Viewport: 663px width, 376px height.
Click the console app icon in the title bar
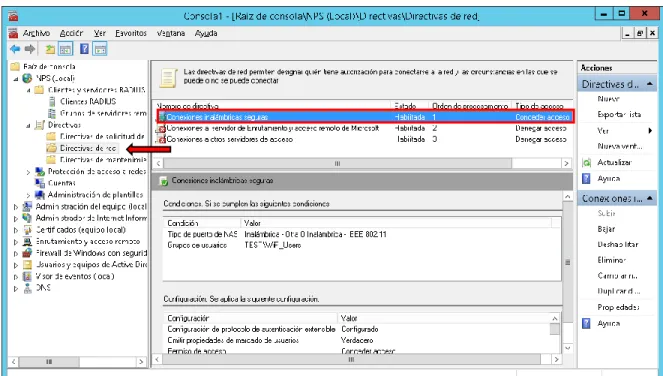tap(13, 16)
